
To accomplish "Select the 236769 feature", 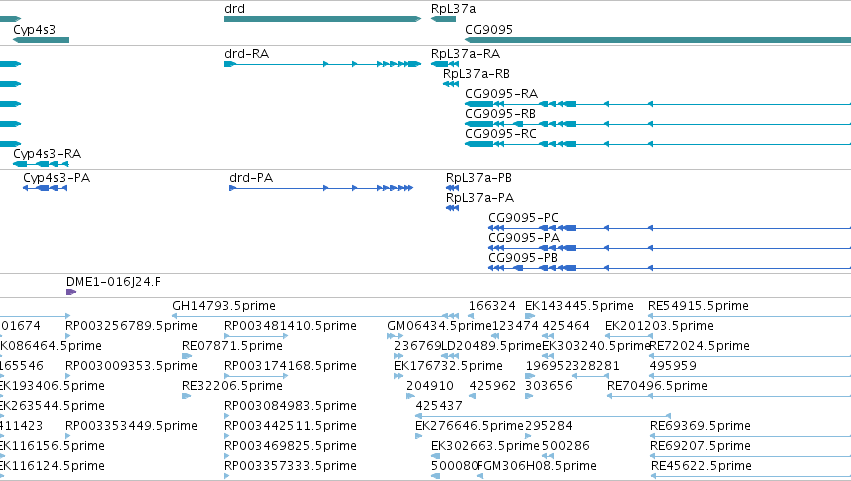I will [x=399, y=356].
